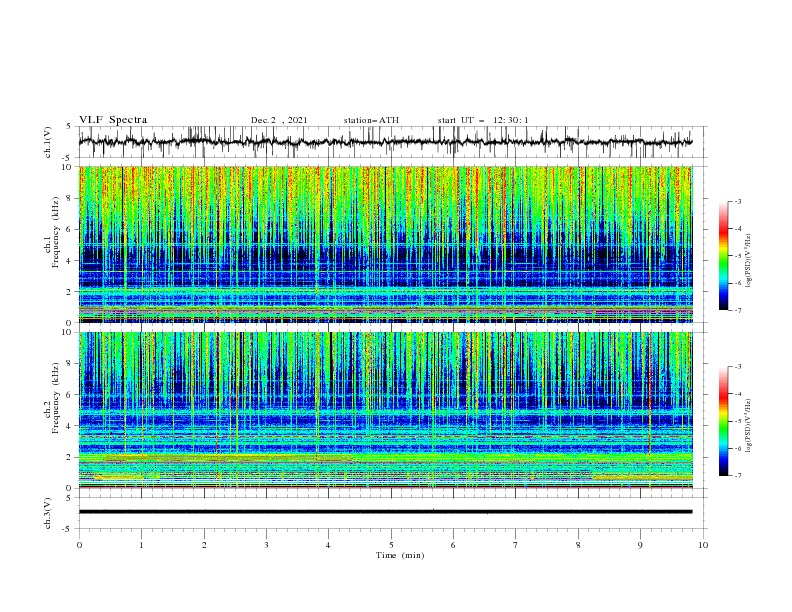Screen dimensions: 792x612
Task: Click the "-4" label on ch.1 colorbar
Action: [738, 229]
